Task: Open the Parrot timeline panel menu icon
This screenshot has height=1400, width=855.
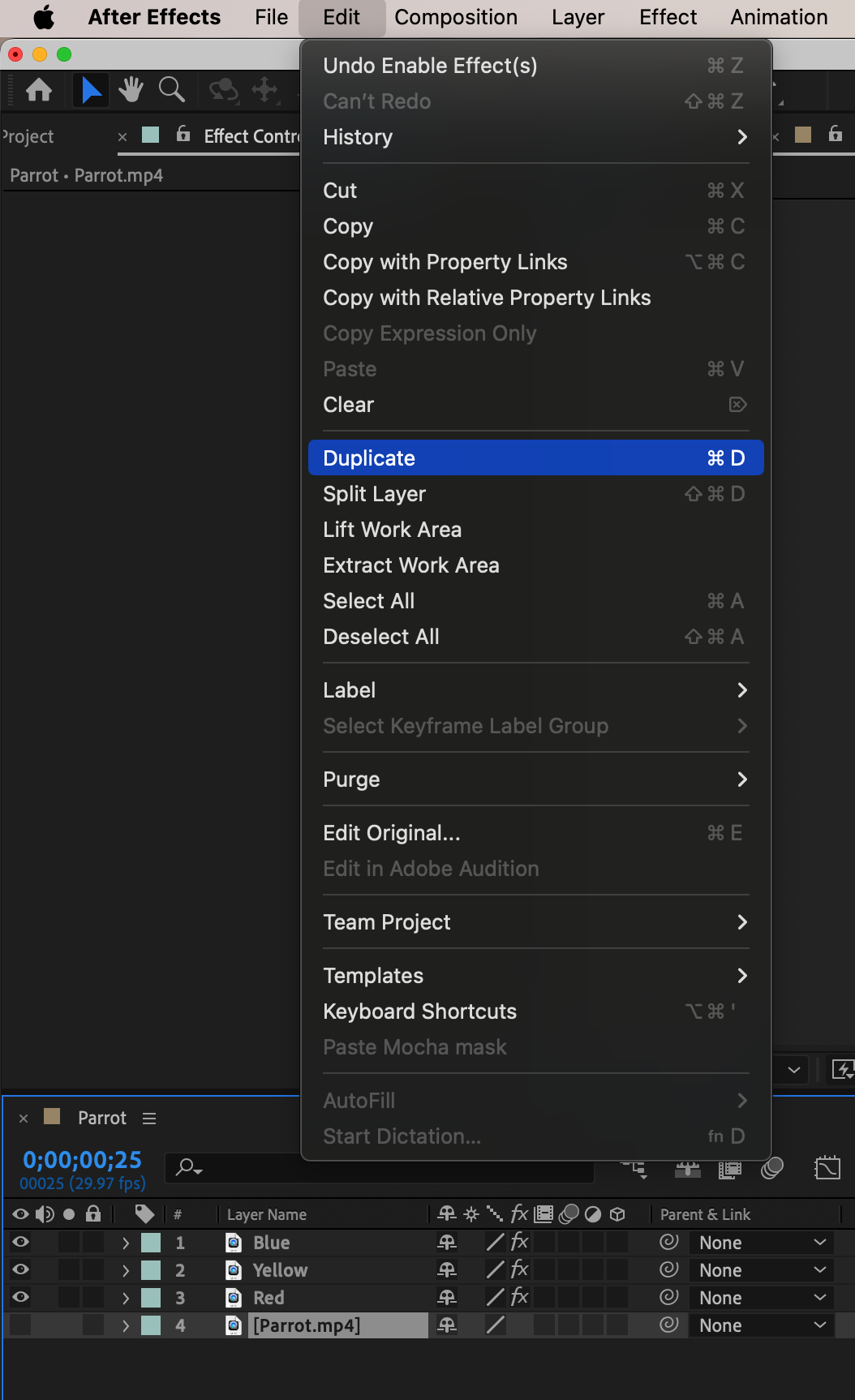Action: point(149,1119)
